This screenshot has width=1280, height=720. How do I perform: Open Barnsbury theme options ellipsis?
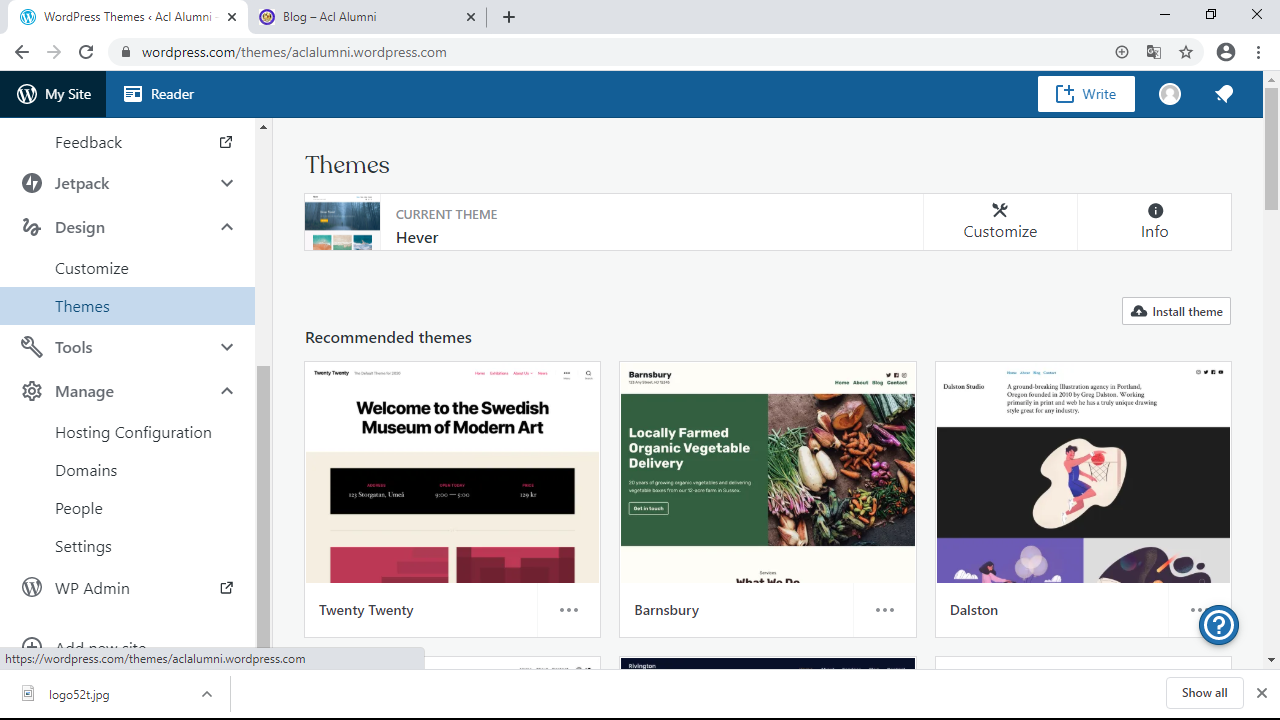(x=885, y=610)
